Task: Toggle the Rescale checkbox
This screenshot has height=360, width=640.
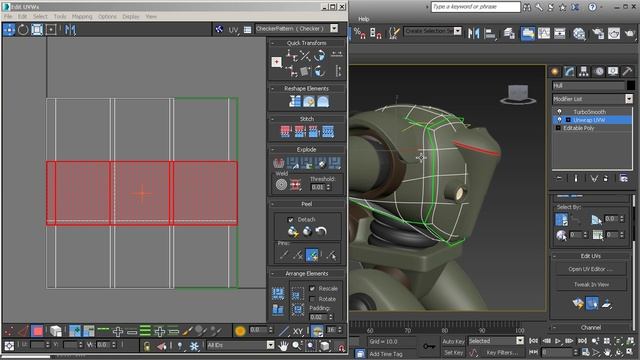Action: pyautogui.click(x=312, y=288)
